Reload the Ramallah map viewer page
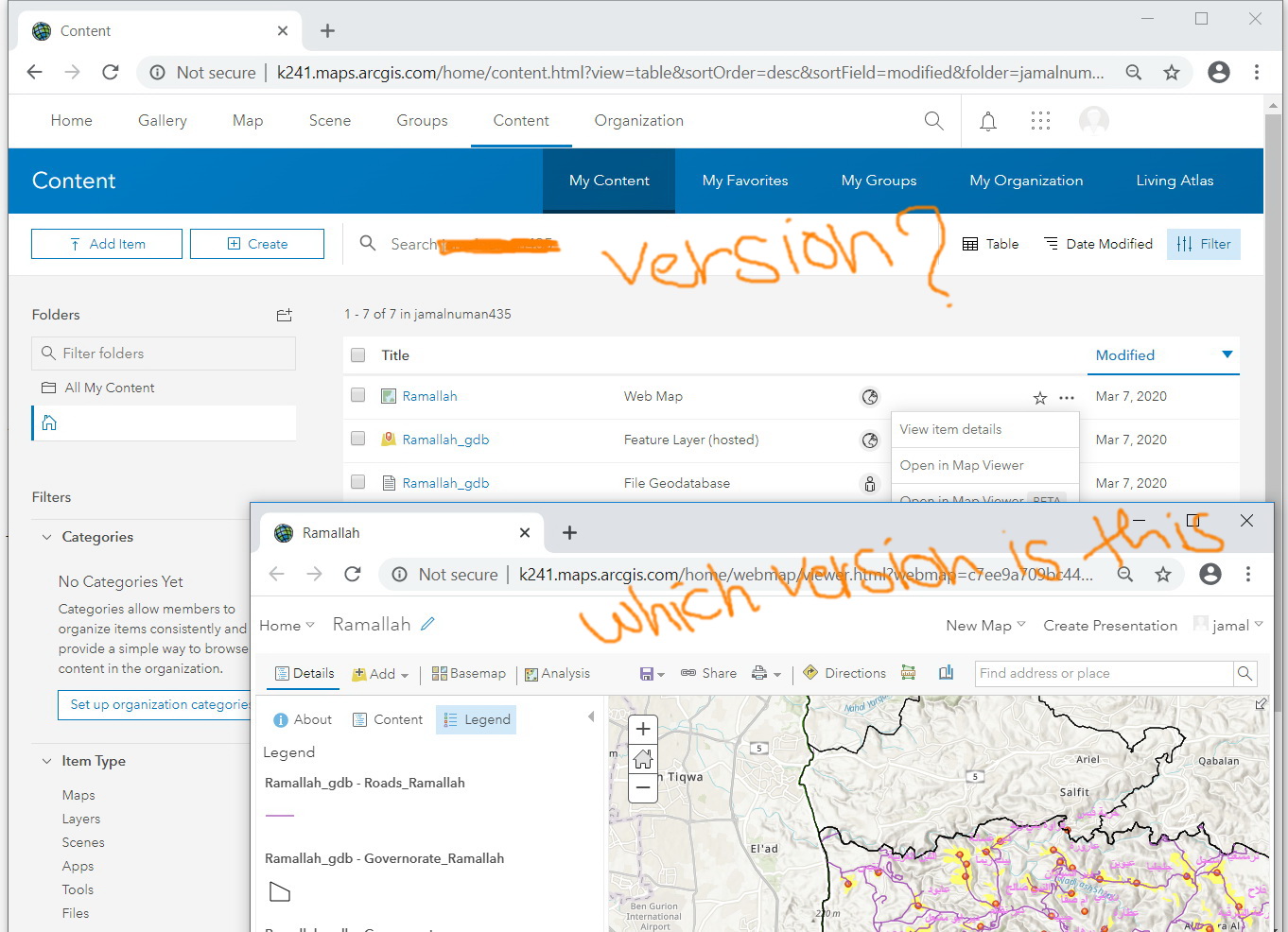This screenshot has height=932, width=1288. tap(353, 574)
